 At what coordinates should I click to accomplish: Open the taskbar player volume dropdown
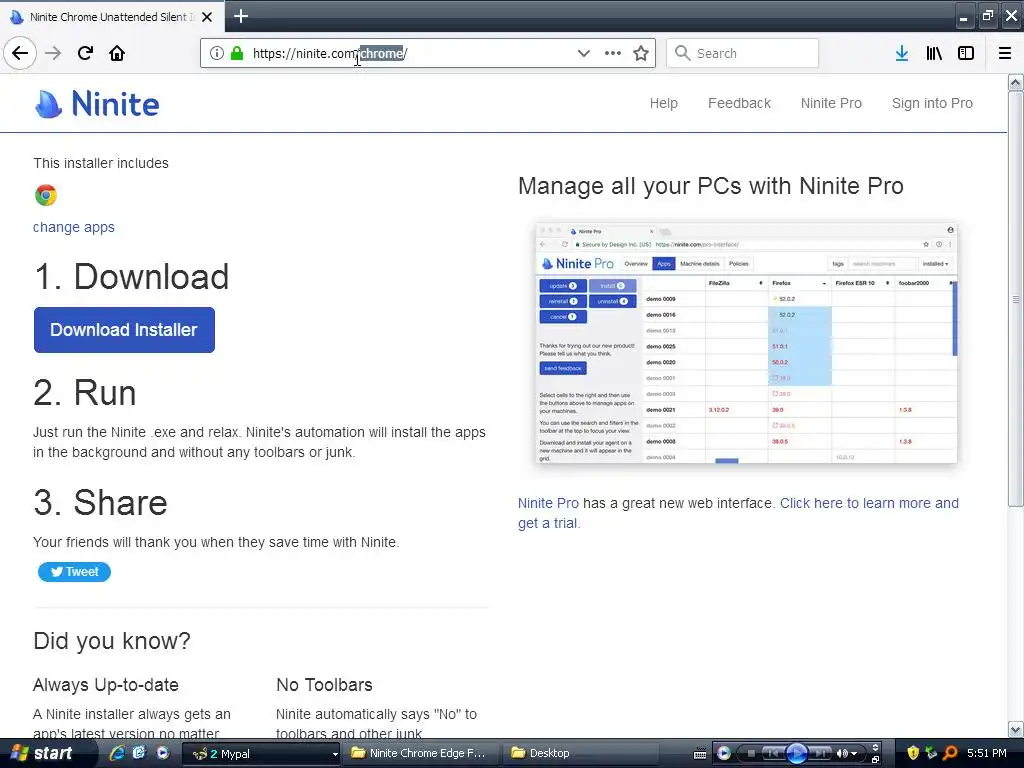854,754
